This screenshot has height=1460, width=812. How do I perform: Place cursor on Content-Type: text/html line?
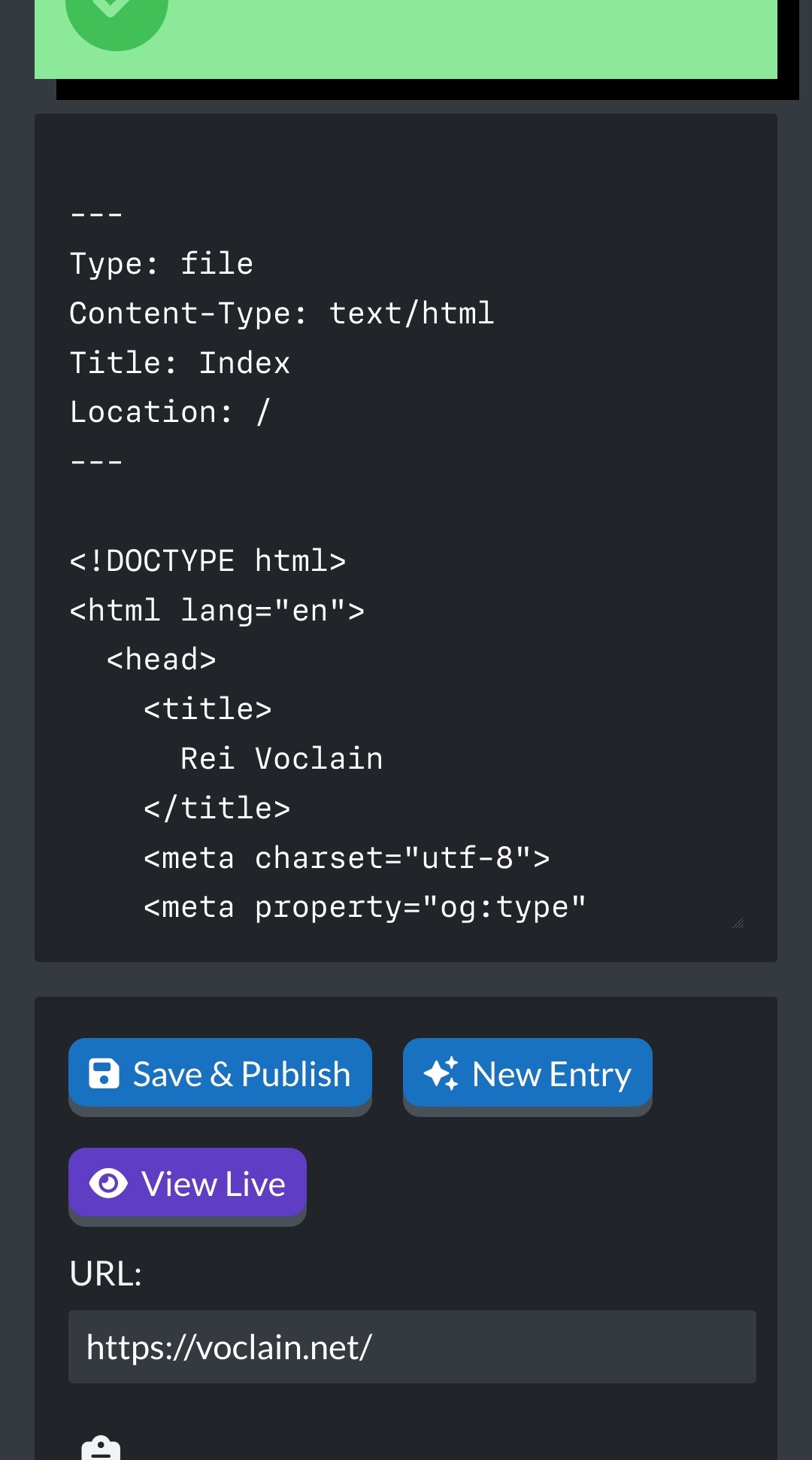[282, 313]
